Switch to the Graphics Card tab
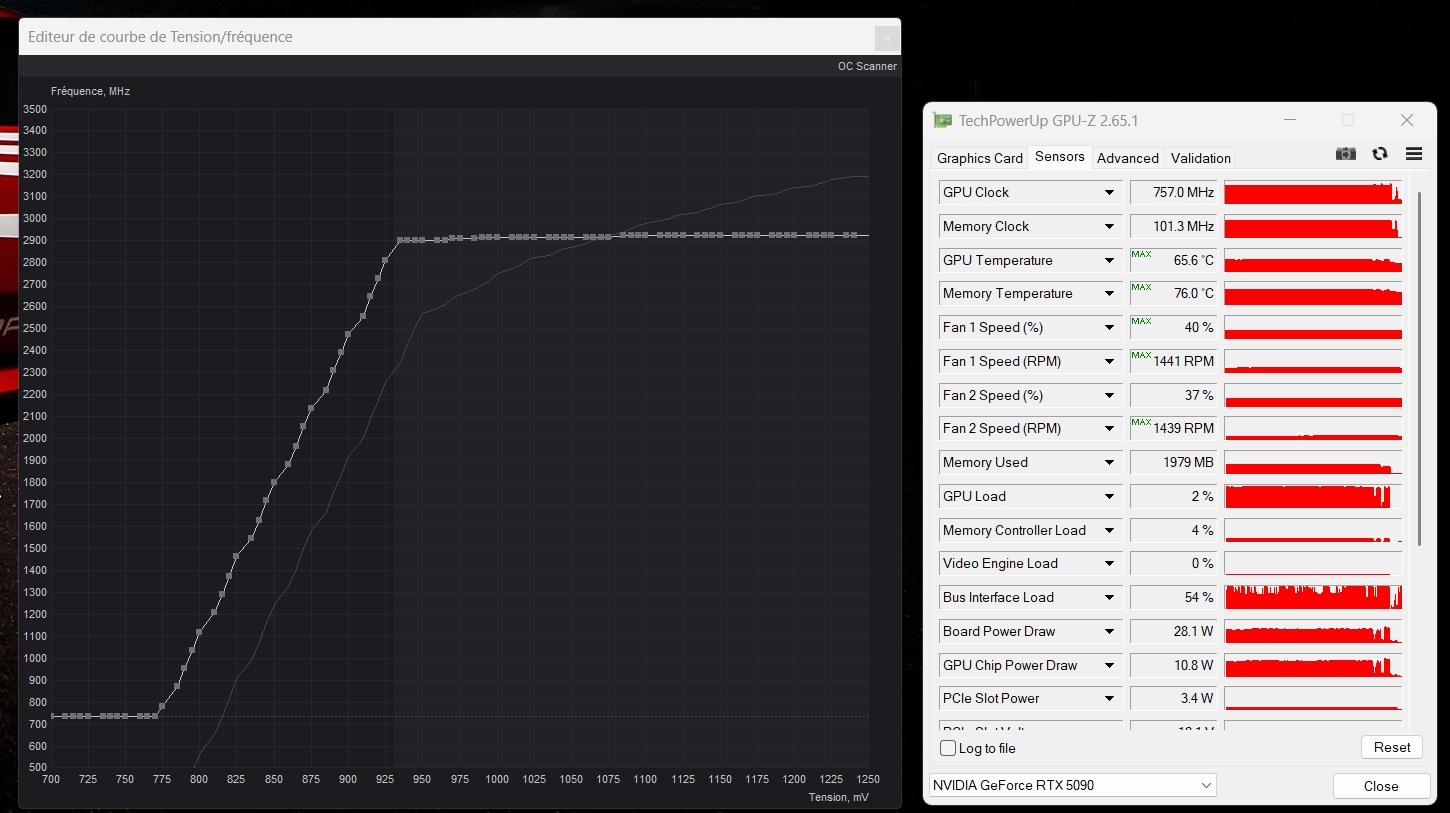 tap(979, 158)
